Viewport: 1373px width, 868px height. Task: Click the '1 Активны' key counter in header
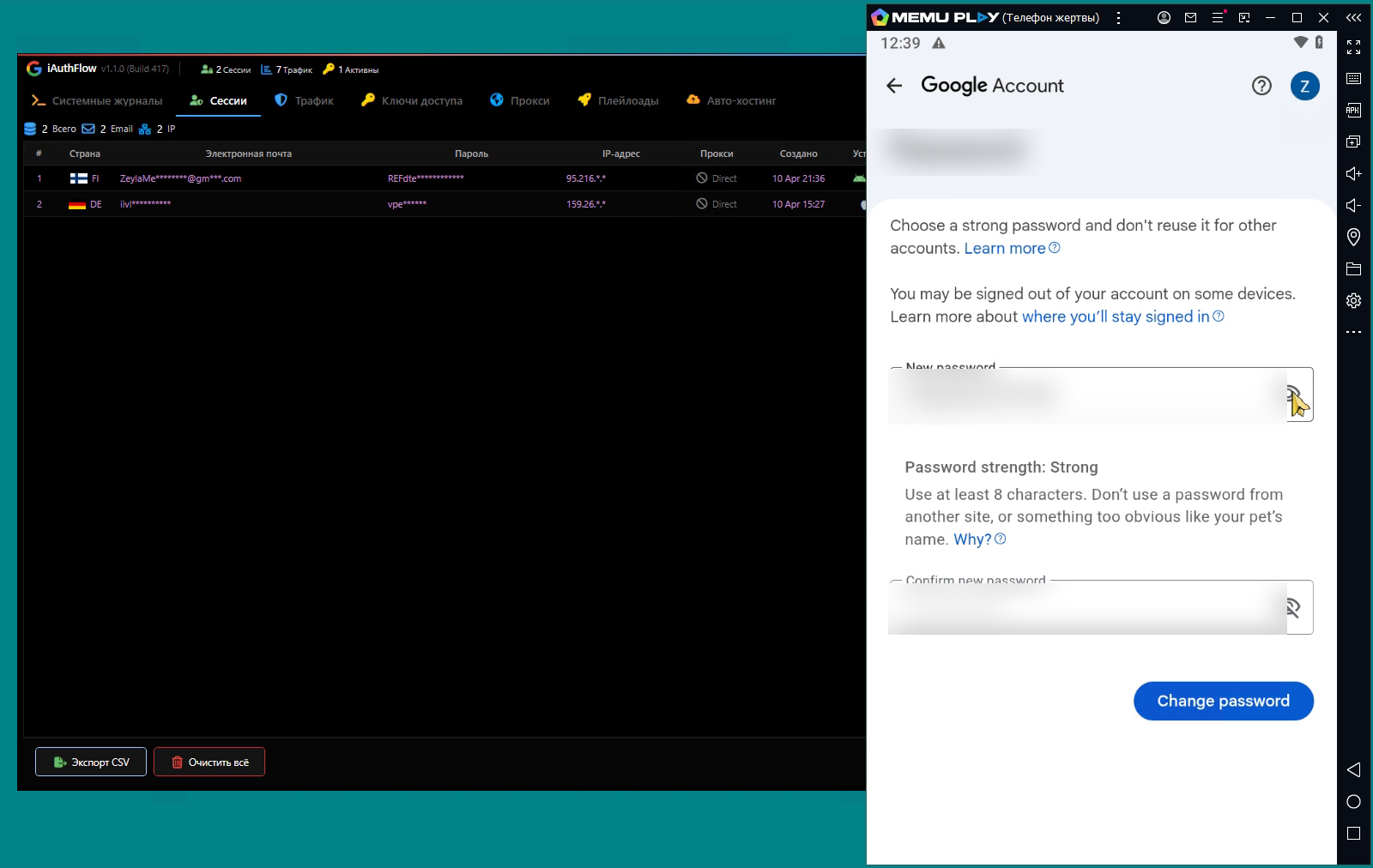pos(350,69)
